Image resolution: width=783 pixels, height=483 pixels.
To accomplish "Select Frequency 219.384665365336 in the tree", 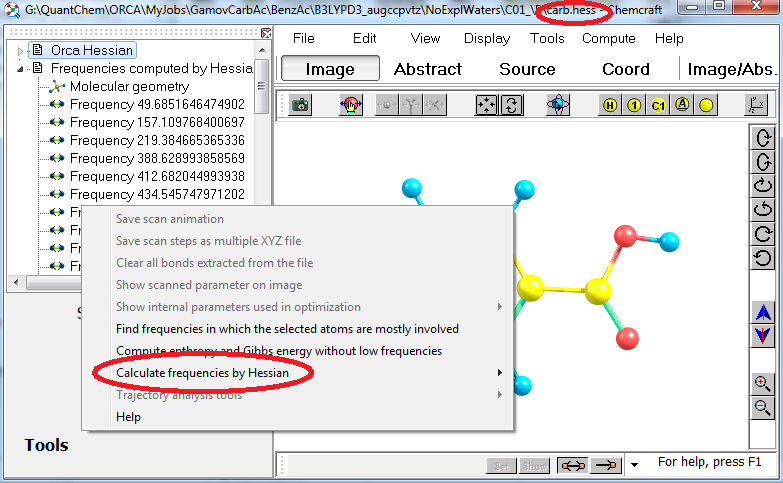I will coord(156,140).
